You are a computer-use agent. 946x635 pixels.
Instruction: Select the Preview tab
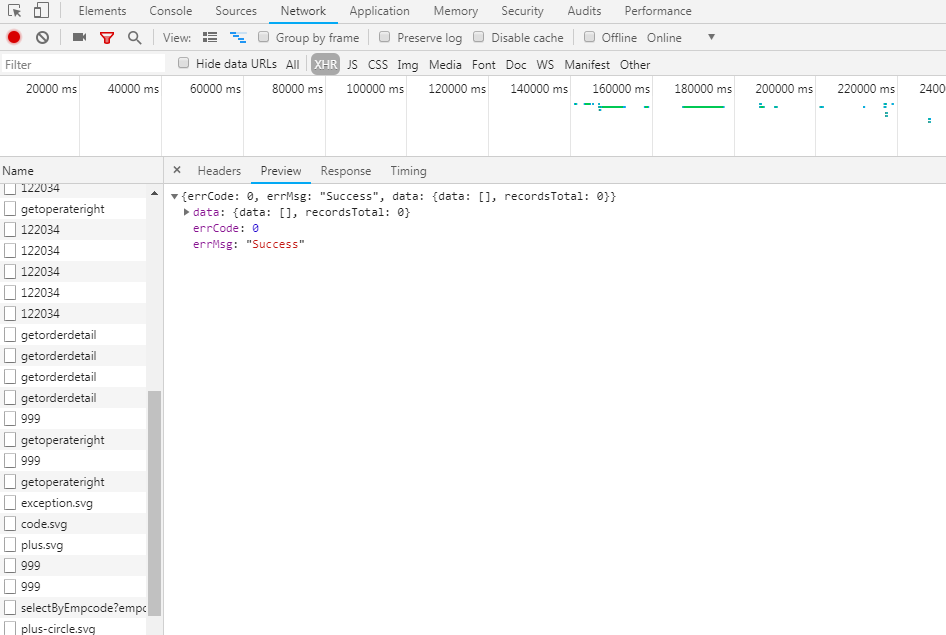[x=281, y=171]
